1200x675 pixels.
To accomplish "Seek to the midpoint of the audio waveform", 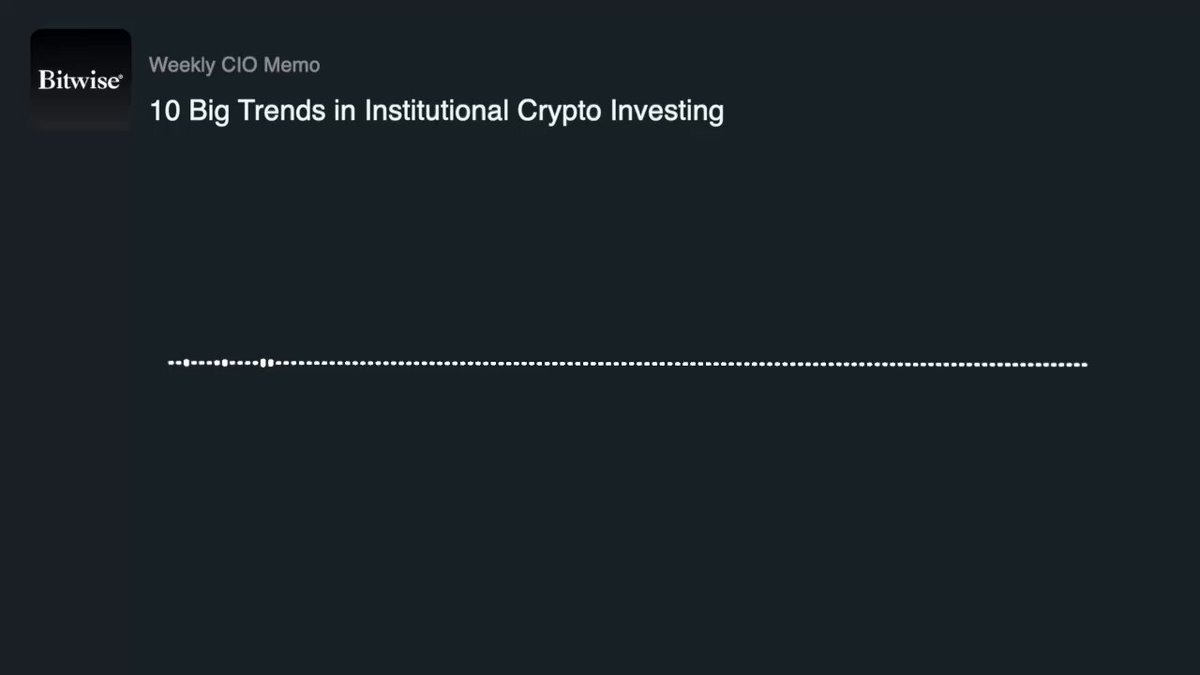I will (x=627, y=364).
